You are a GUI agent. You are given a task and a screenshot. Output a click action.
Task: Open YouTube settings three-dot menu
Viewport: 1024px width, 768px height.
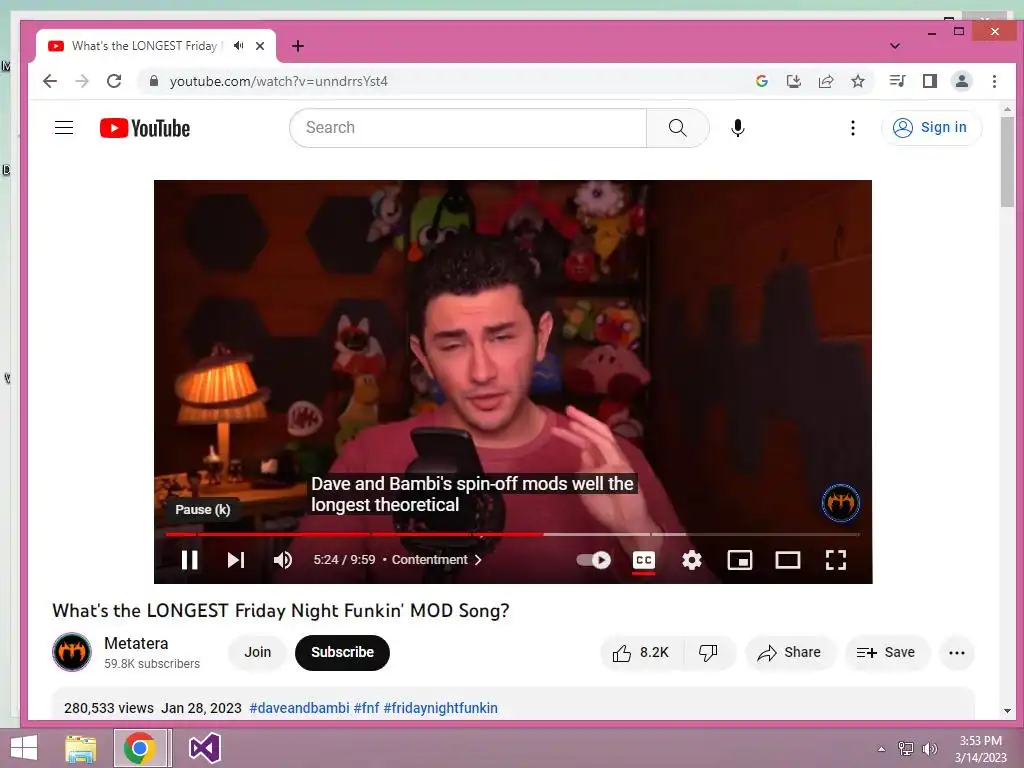pyautogui.click(x=852, y=127)
